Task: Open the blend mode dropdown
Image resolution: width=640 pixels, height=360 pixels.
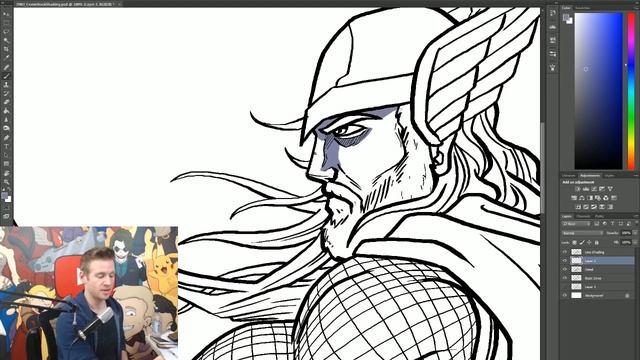Action: point(583,233)
